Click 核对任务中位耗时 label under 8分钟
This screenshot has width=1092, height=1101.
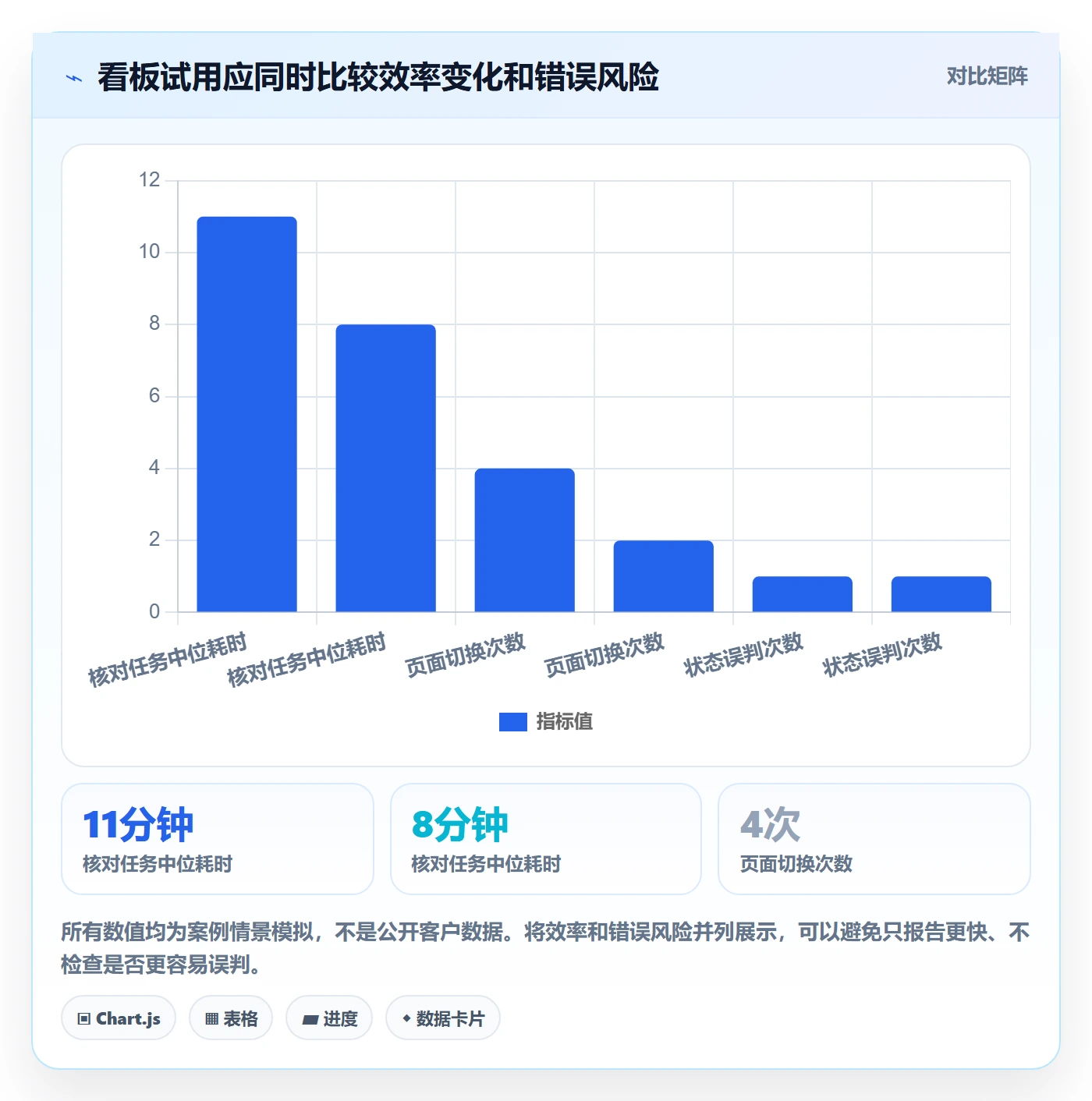[486, 864]
